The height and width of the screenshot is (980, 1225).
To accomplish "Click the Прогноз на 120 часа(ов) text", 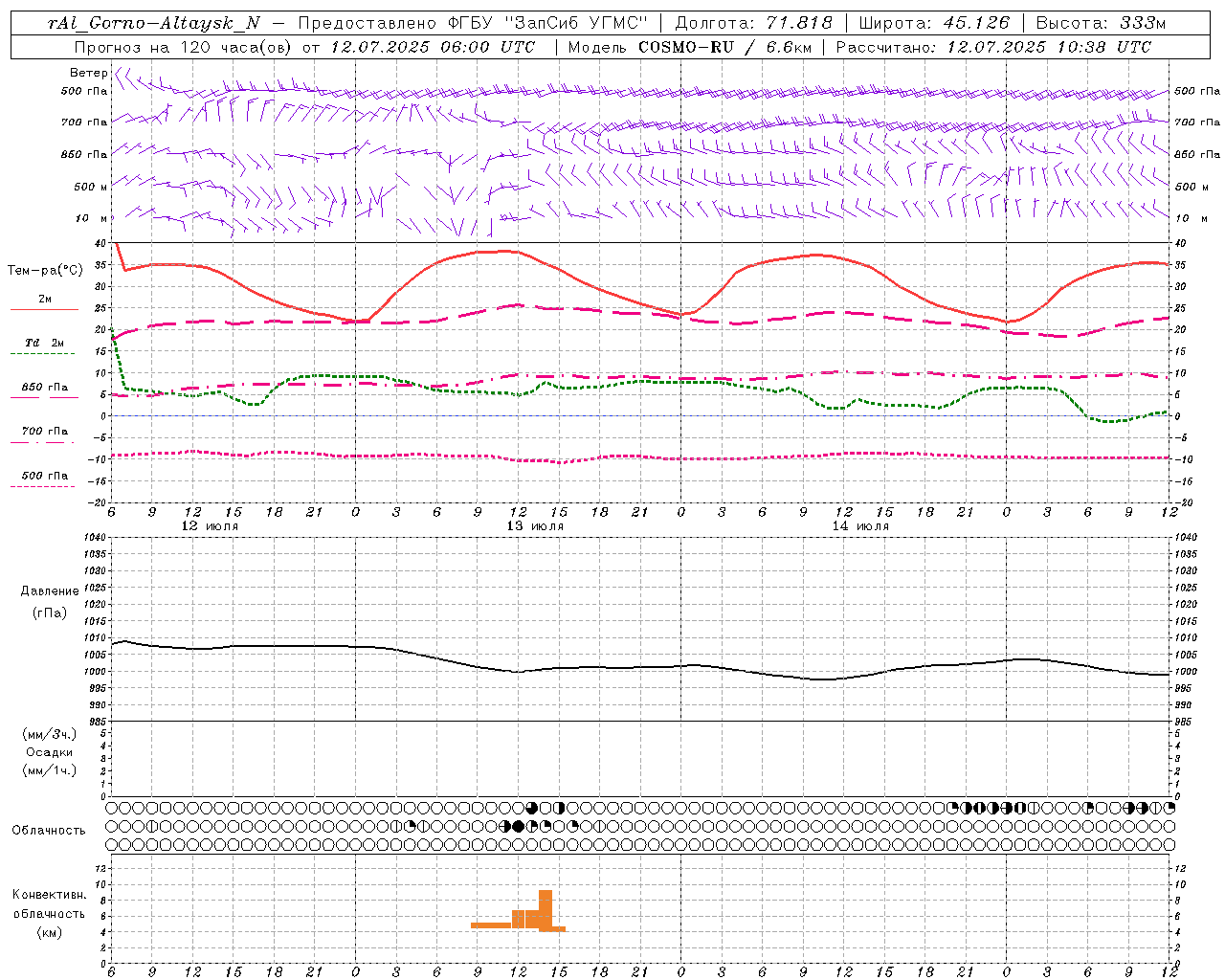I will tap(185, 47).
